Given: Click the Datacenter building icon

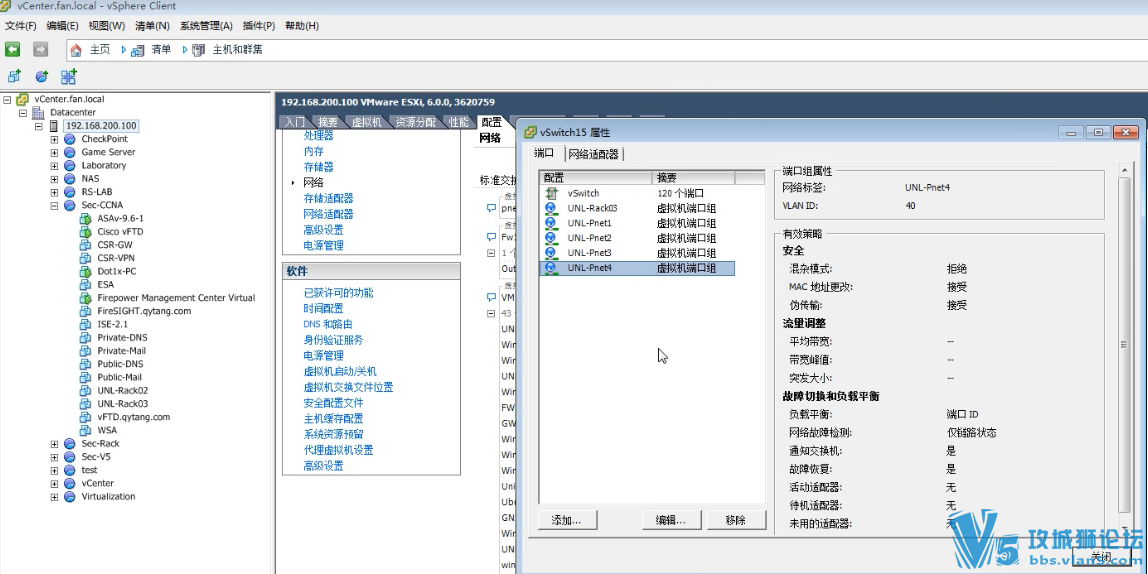Looking at the screenshot, I should tap(39, 113).
